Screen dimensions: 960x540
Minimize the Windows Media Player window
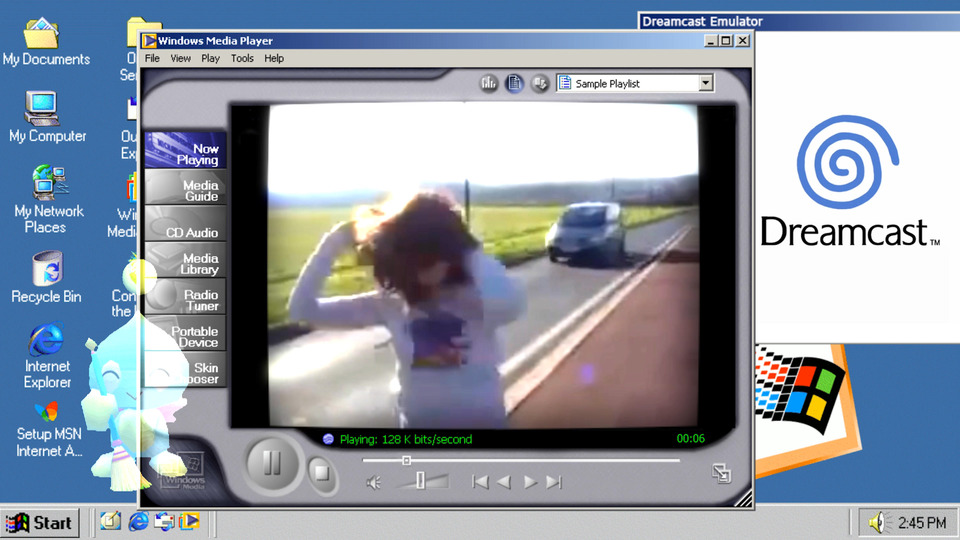[x=710, y=41]
